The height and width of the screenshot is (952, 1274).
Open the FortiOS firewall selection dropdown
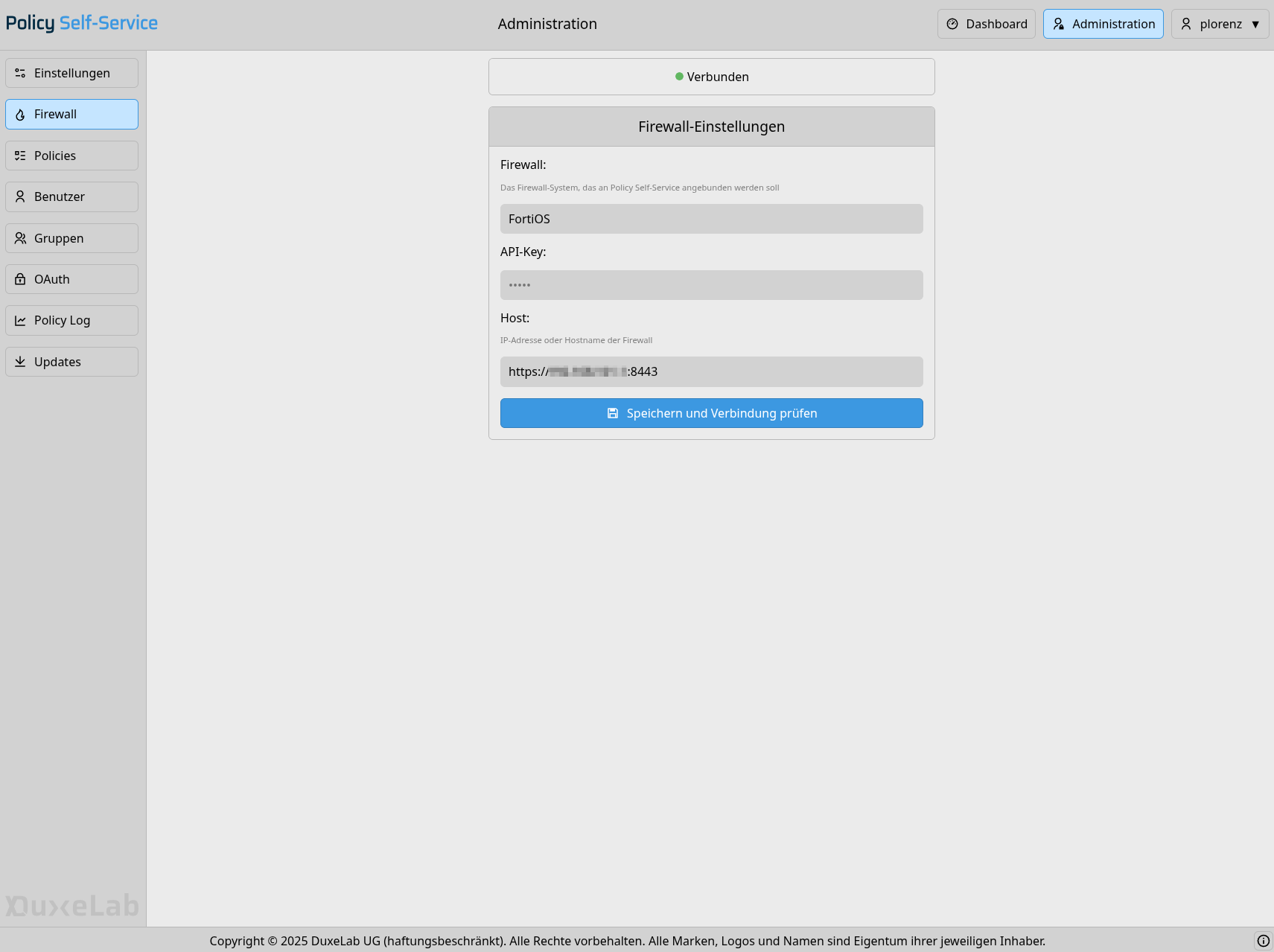(x=711, y=219)
